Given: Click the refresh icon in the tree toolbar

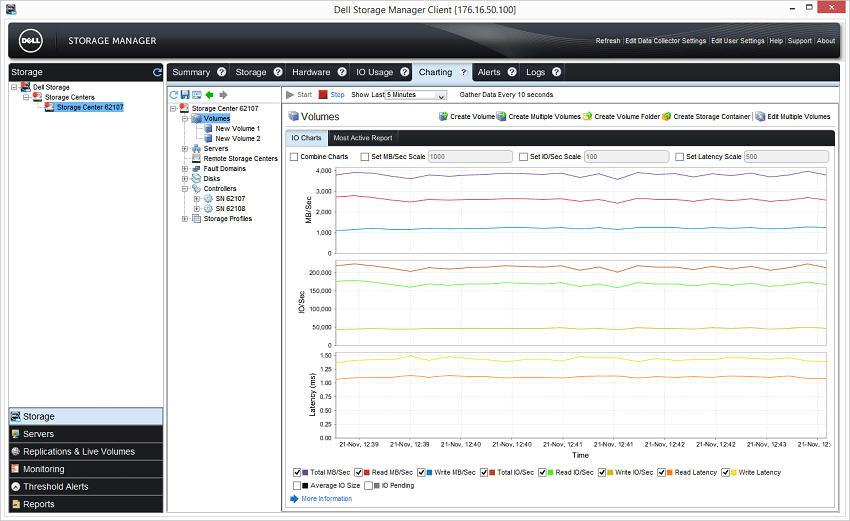Looking at the screenshot, I should 173,95.
